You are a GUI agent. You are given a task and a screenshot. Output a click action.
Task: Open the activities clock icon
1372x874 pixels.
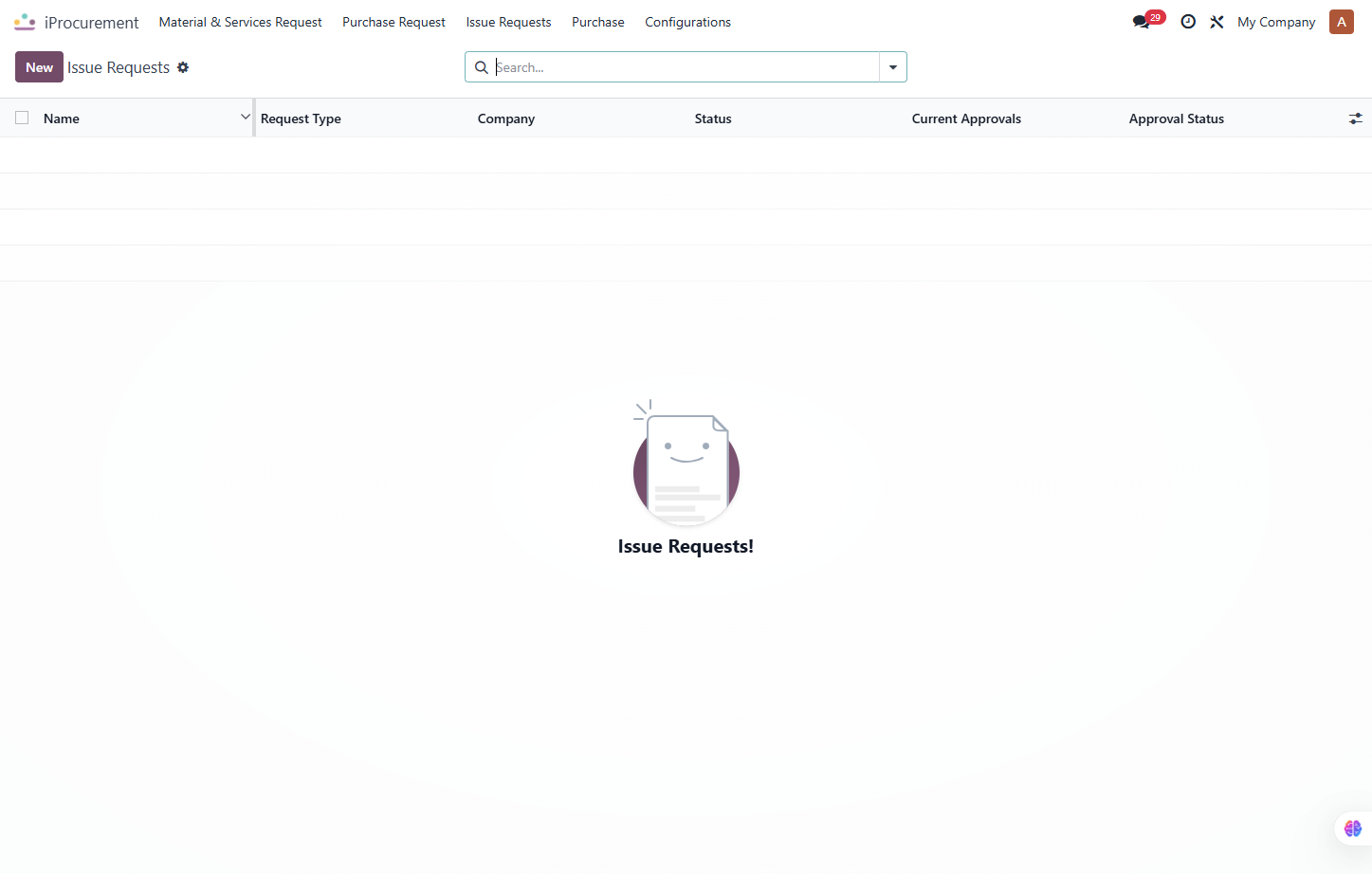point(1188,22)
